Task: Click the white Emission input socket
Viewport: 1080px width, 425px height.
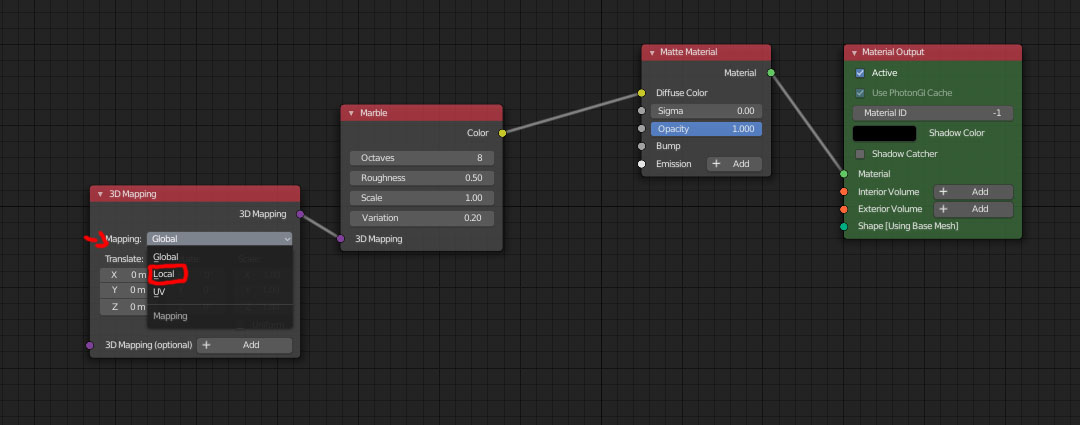Action: (641, 164)
